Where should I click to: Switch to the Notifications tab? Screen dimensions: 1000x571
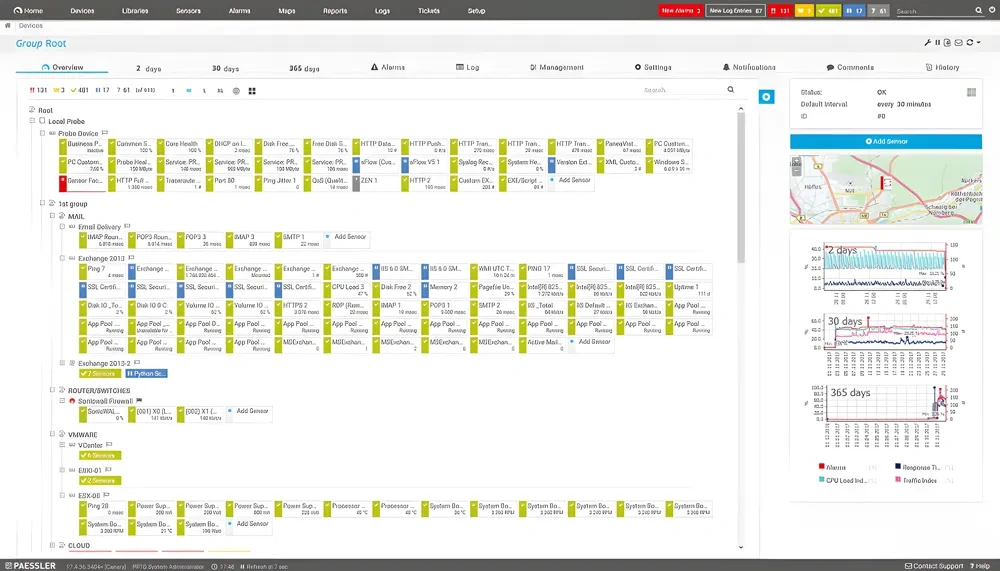[x=749, y=67]
